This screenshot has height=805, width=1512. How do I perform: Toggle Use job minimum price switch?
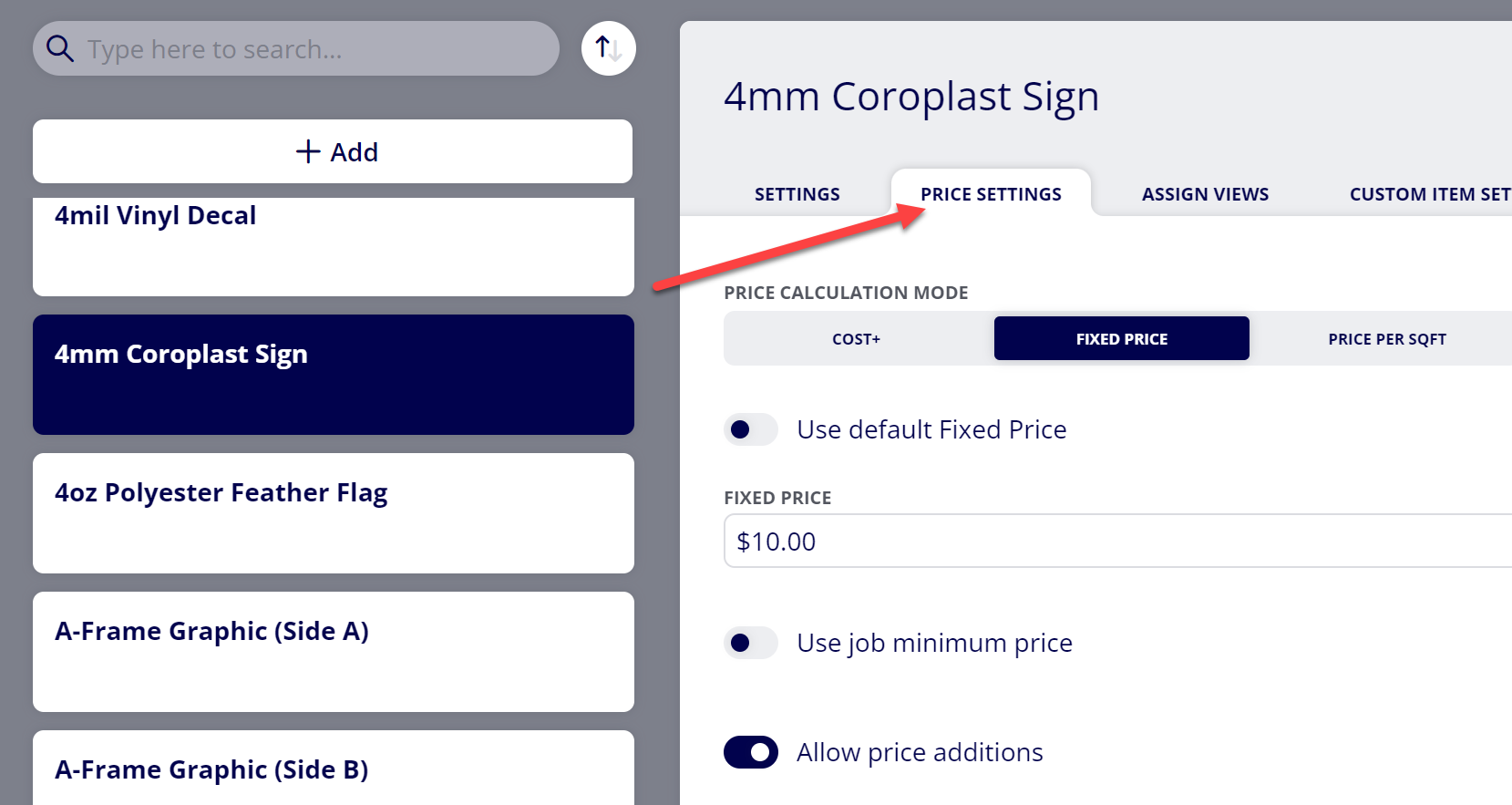(x=751, y=643)
